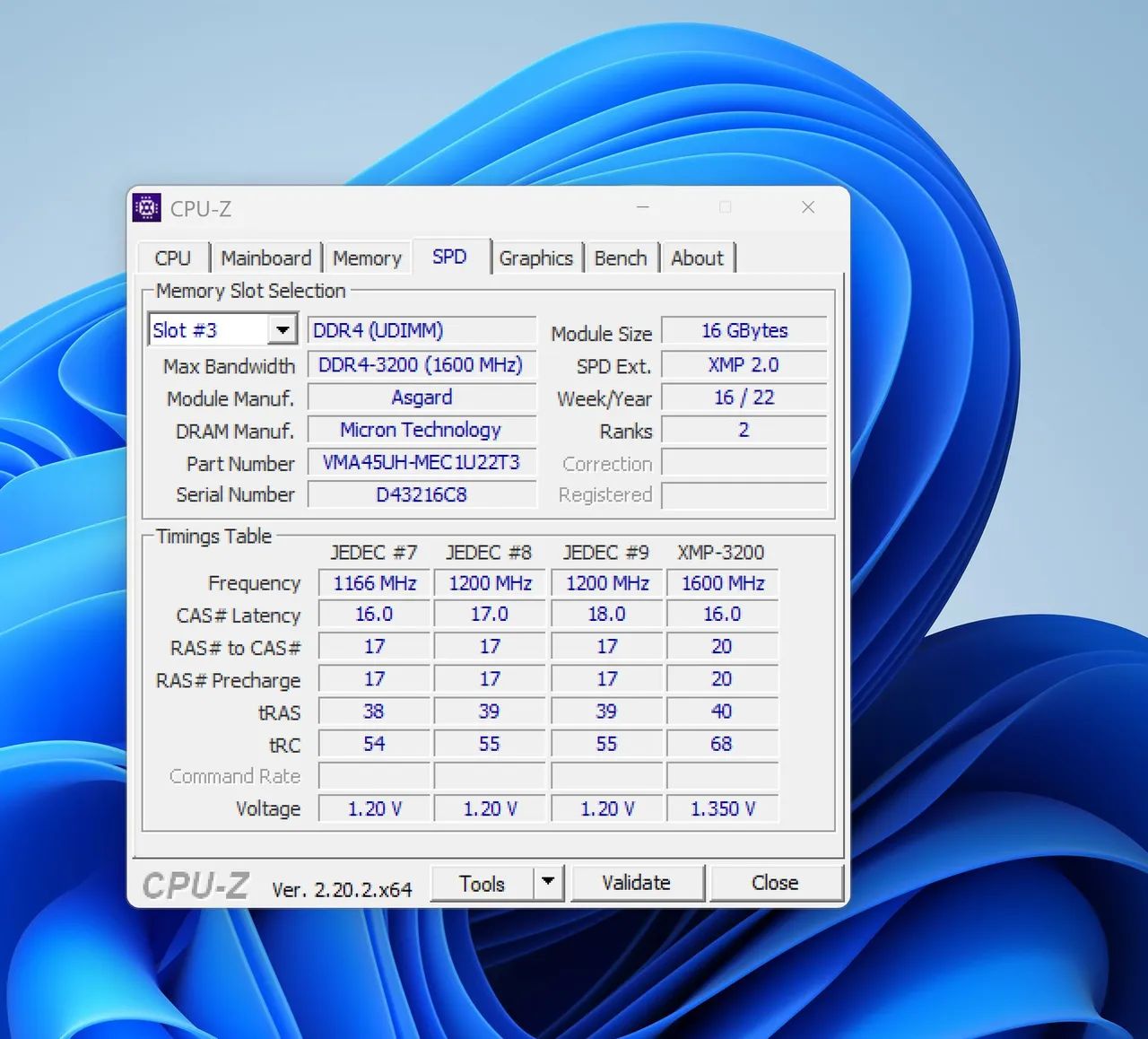Click the 1600 MHz XMP frequency cell
This screenshot has width=1148, height=1039.
point(723,583)
